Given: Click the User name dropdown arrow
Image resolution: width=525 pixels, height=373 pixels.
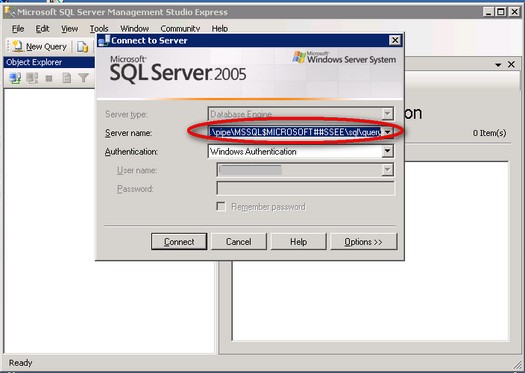Looking at the screenshot, I should tap(387, 170).
